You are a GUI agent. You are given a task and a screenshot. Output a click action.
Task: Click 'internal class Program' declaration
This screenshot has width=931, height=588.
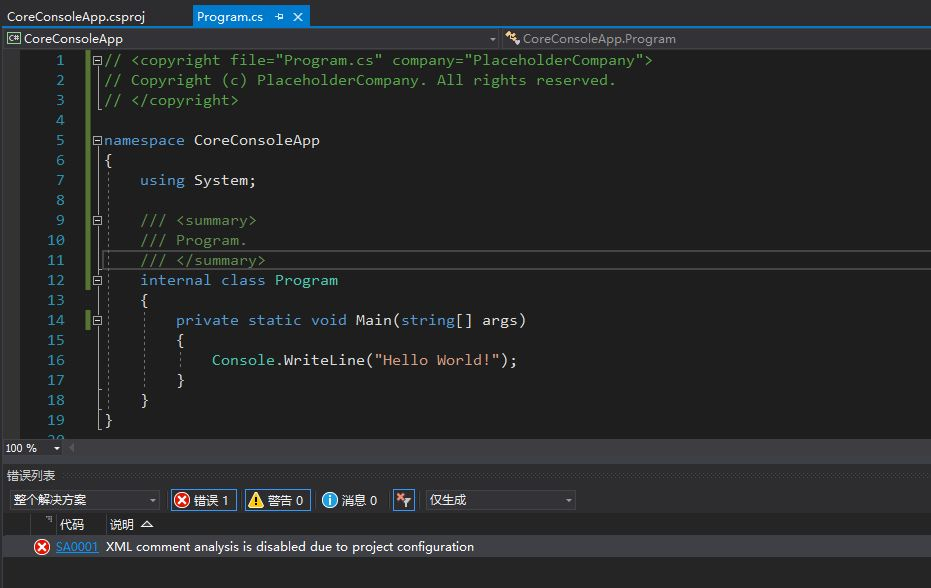[239, 280]
